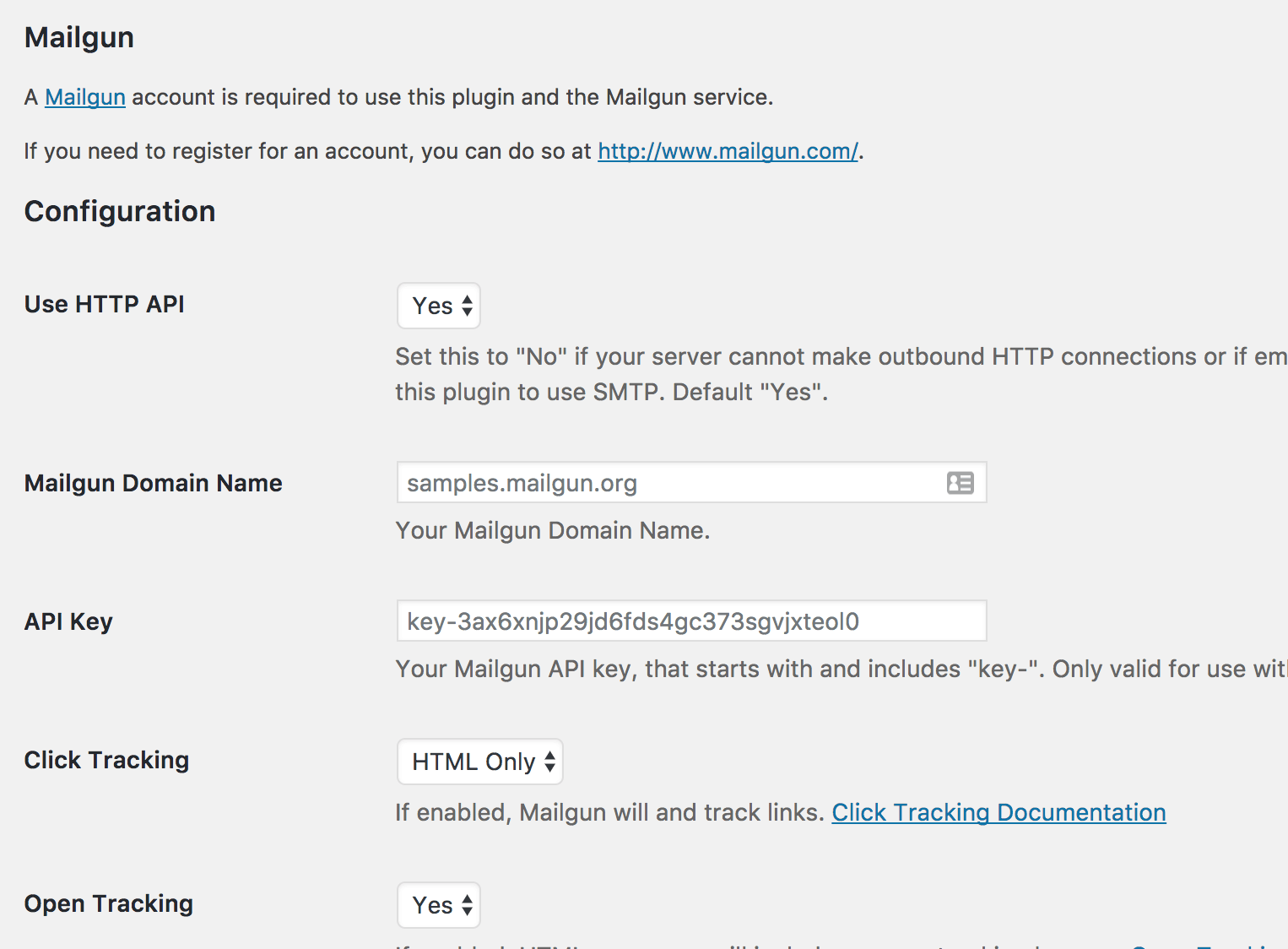The height and width of the screenshot is (949, 1288).
Task: Click the Use HTTP API label
Action: point(105,304)
